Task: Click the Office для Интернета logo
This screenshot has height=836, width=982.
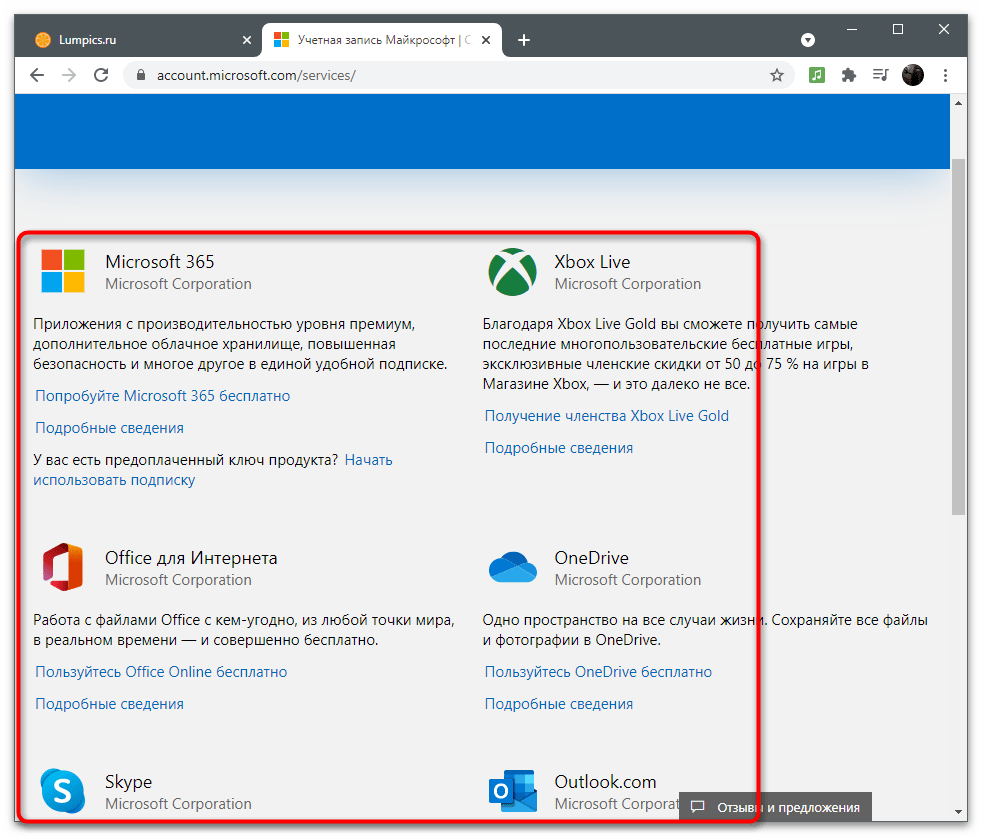Action: [63, 567]
